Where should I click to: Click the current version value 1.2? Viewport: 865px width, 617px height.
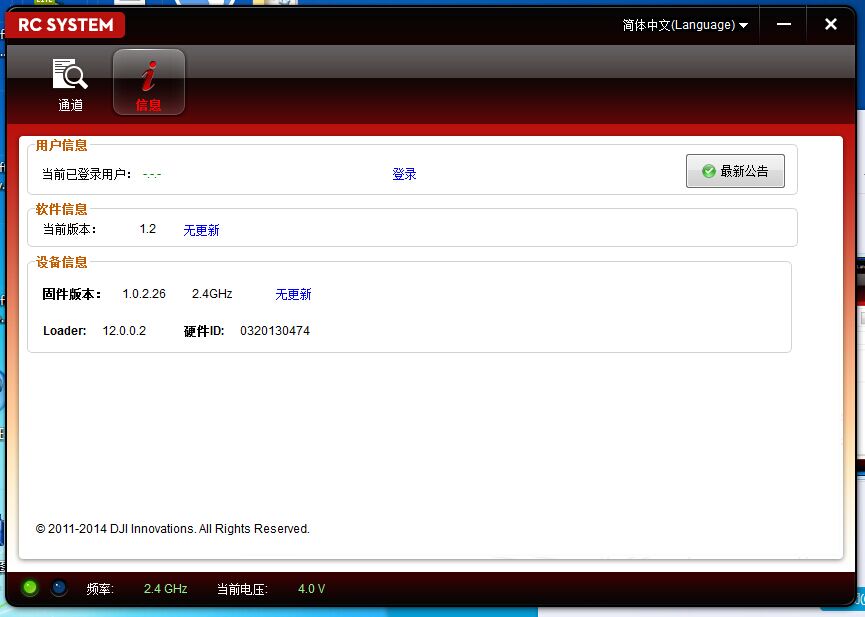[148, 228]
